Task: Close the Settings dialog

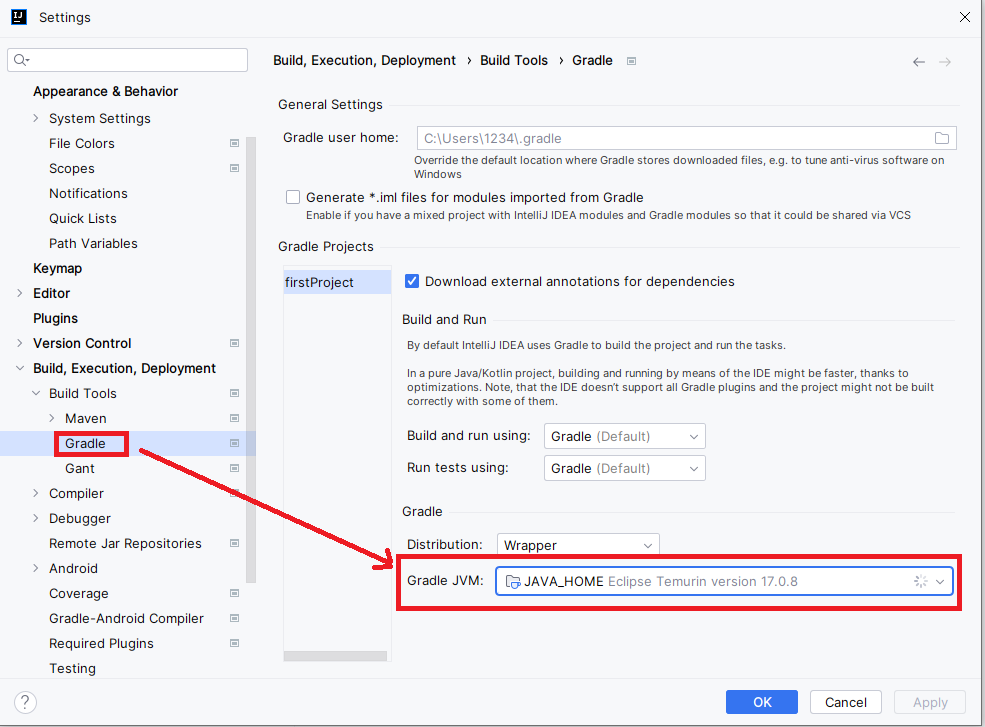Action: 965,17
